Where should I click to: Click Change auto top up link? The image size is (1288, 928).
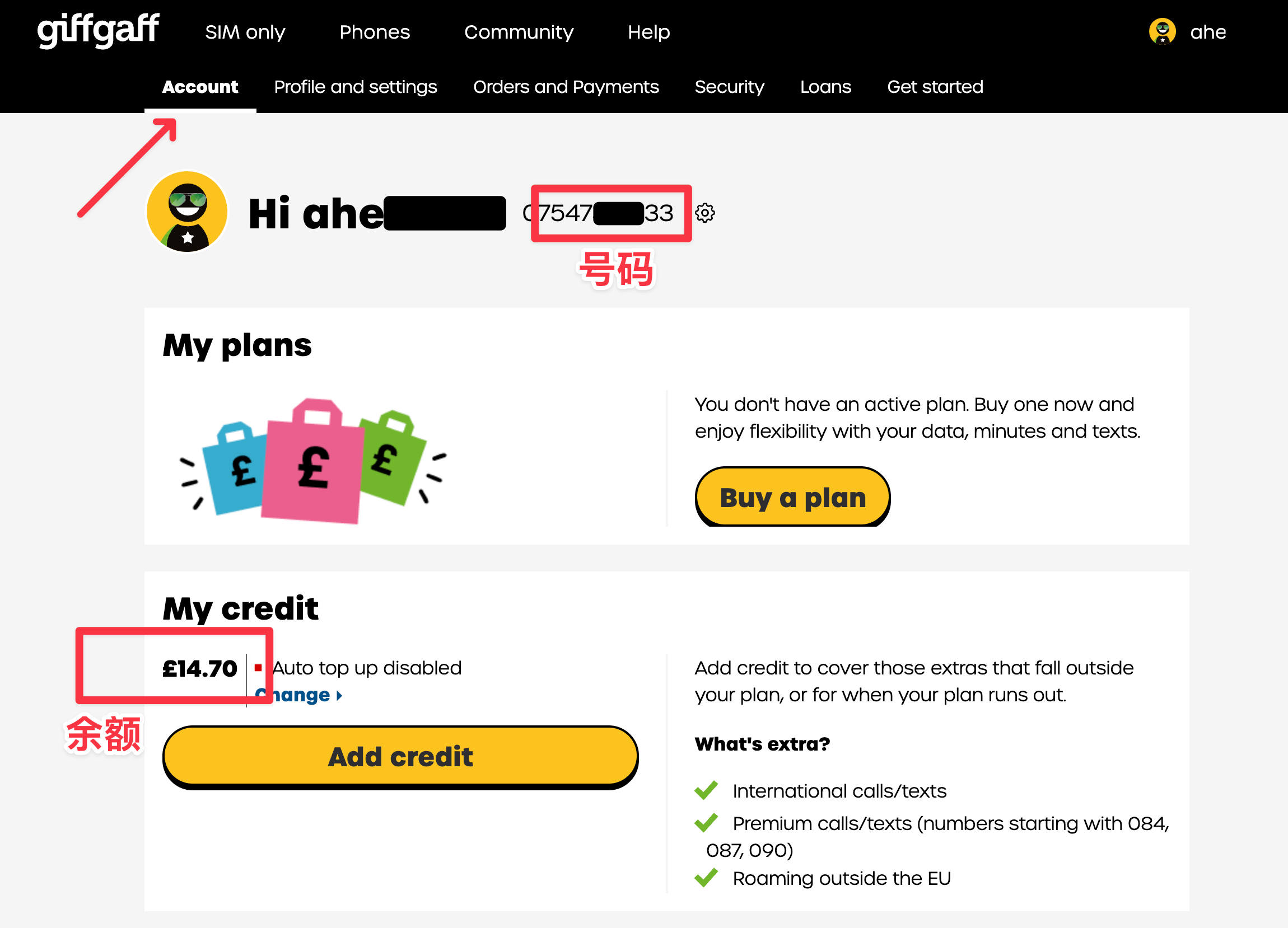[x=298, y=695]
